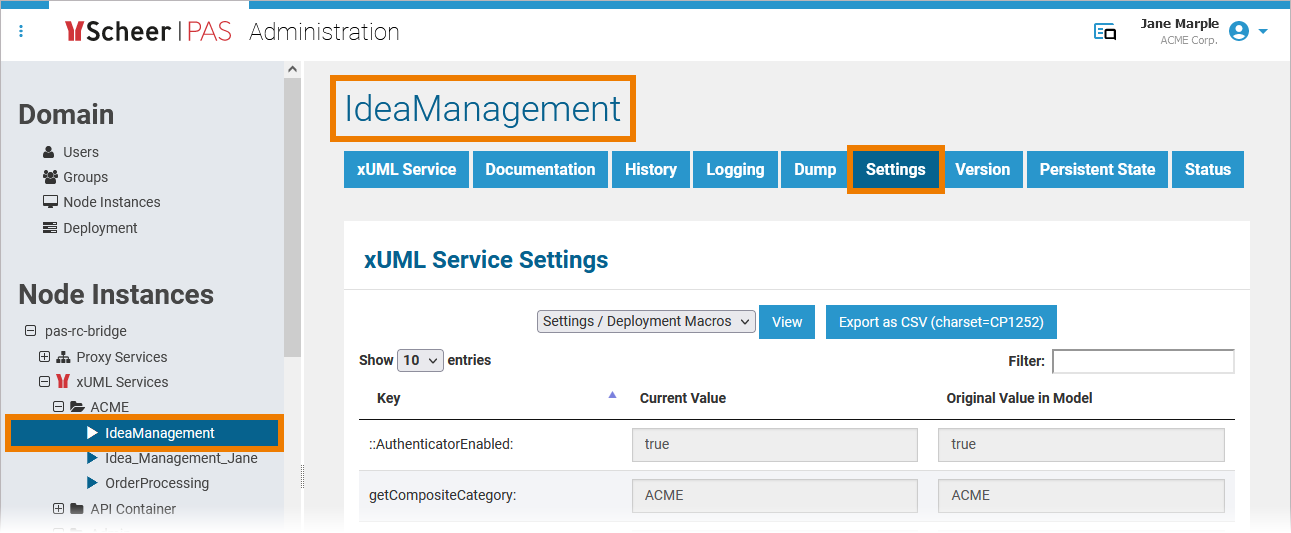The image size is (1291, 533).
Task: Open the Show entries count dropdown
Action: (x=420, y=361)
